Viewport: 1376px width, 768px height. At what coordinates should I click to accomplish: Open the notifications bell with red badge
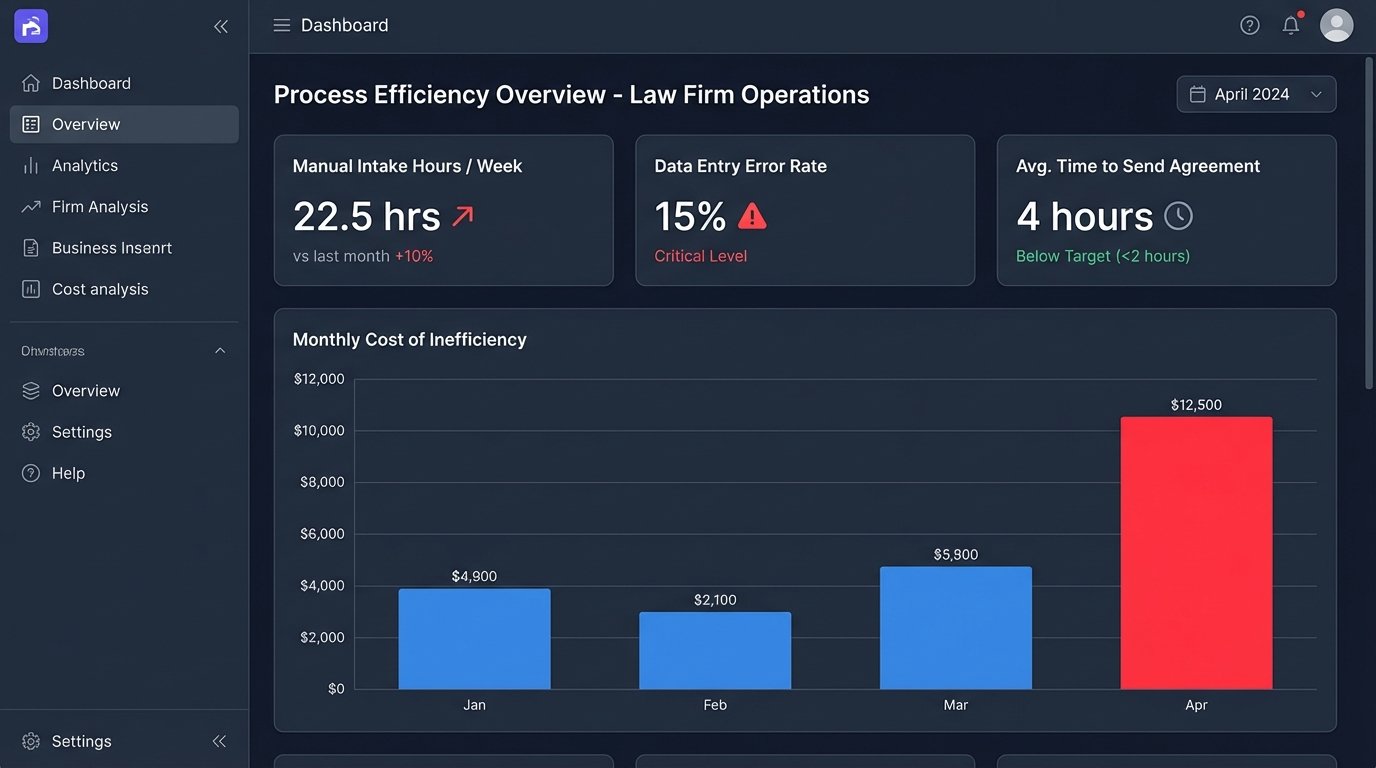(x=1291, y=24)
